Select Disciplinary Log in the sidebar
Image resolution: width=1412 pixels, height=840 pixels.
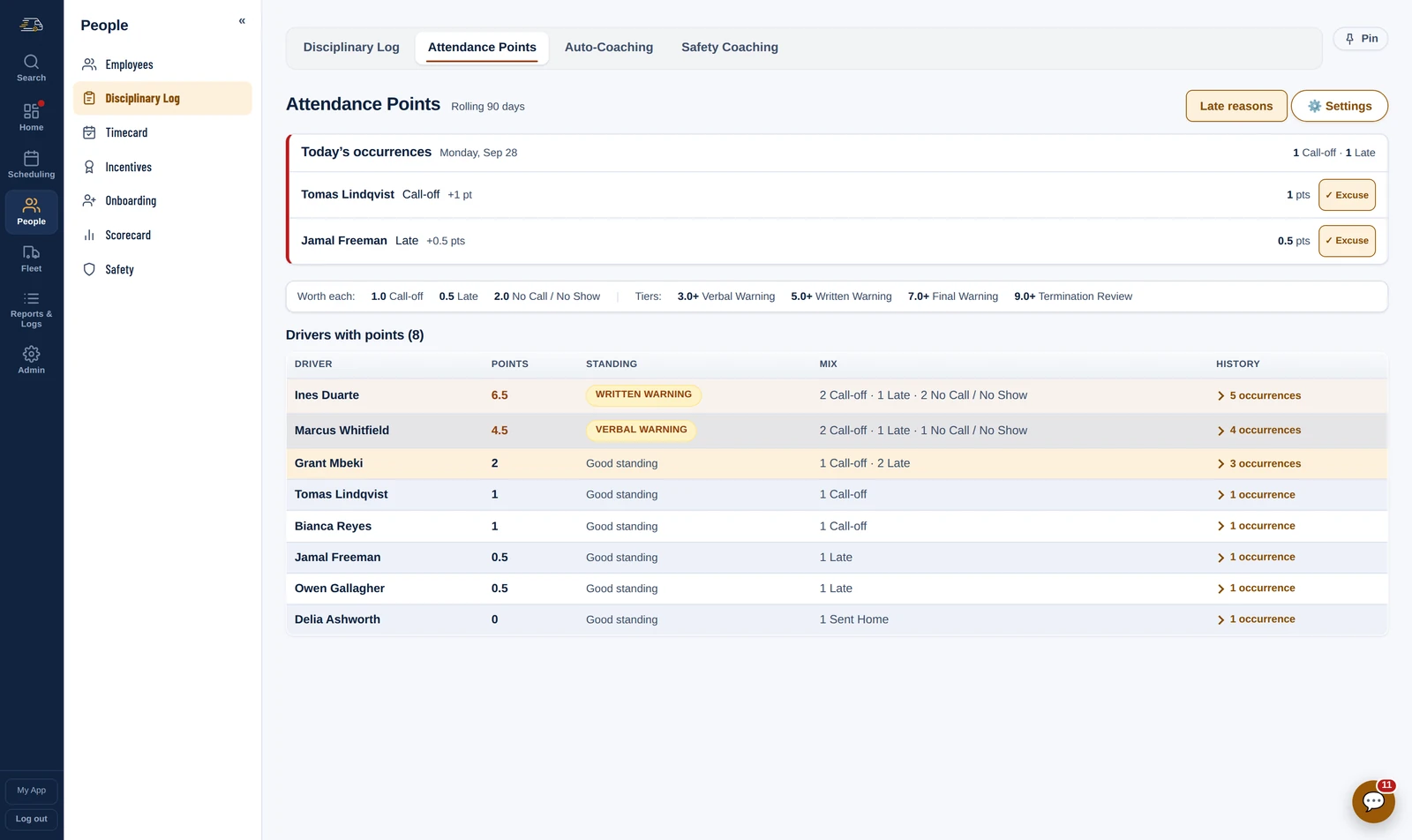(x=162, y=99)
